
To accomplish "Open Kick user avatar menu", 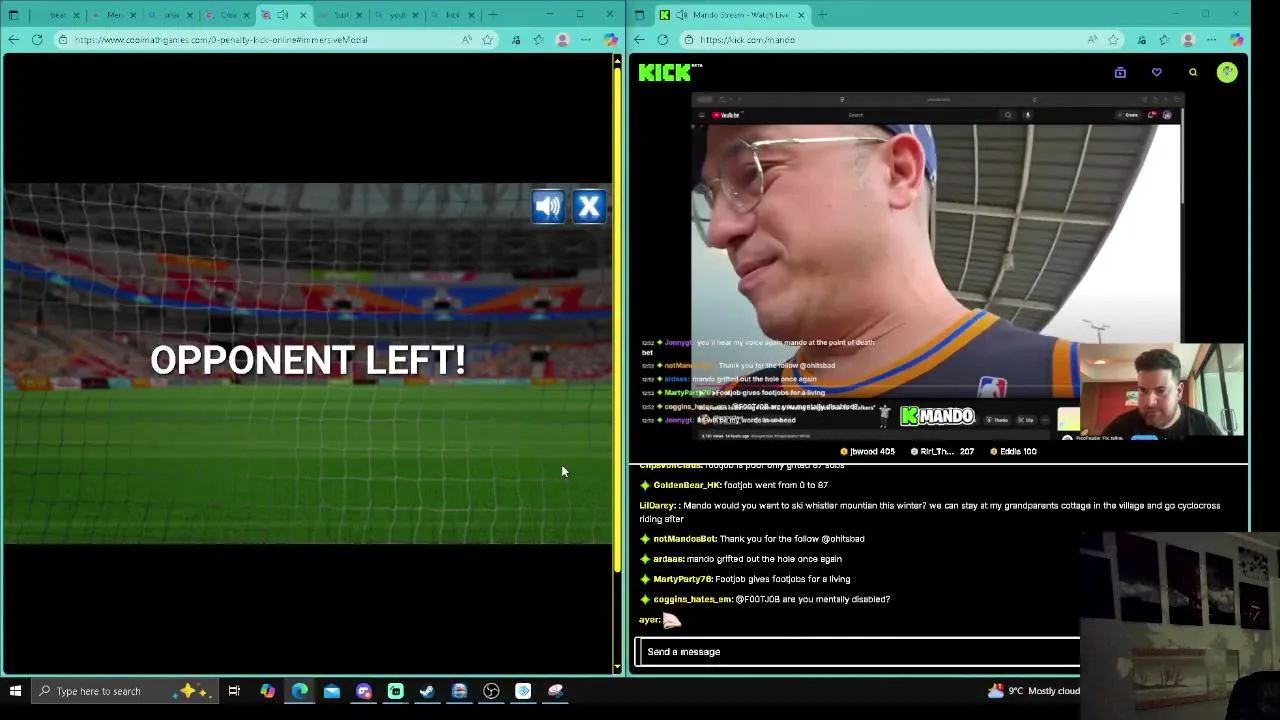I will (x=1227, y=72).
